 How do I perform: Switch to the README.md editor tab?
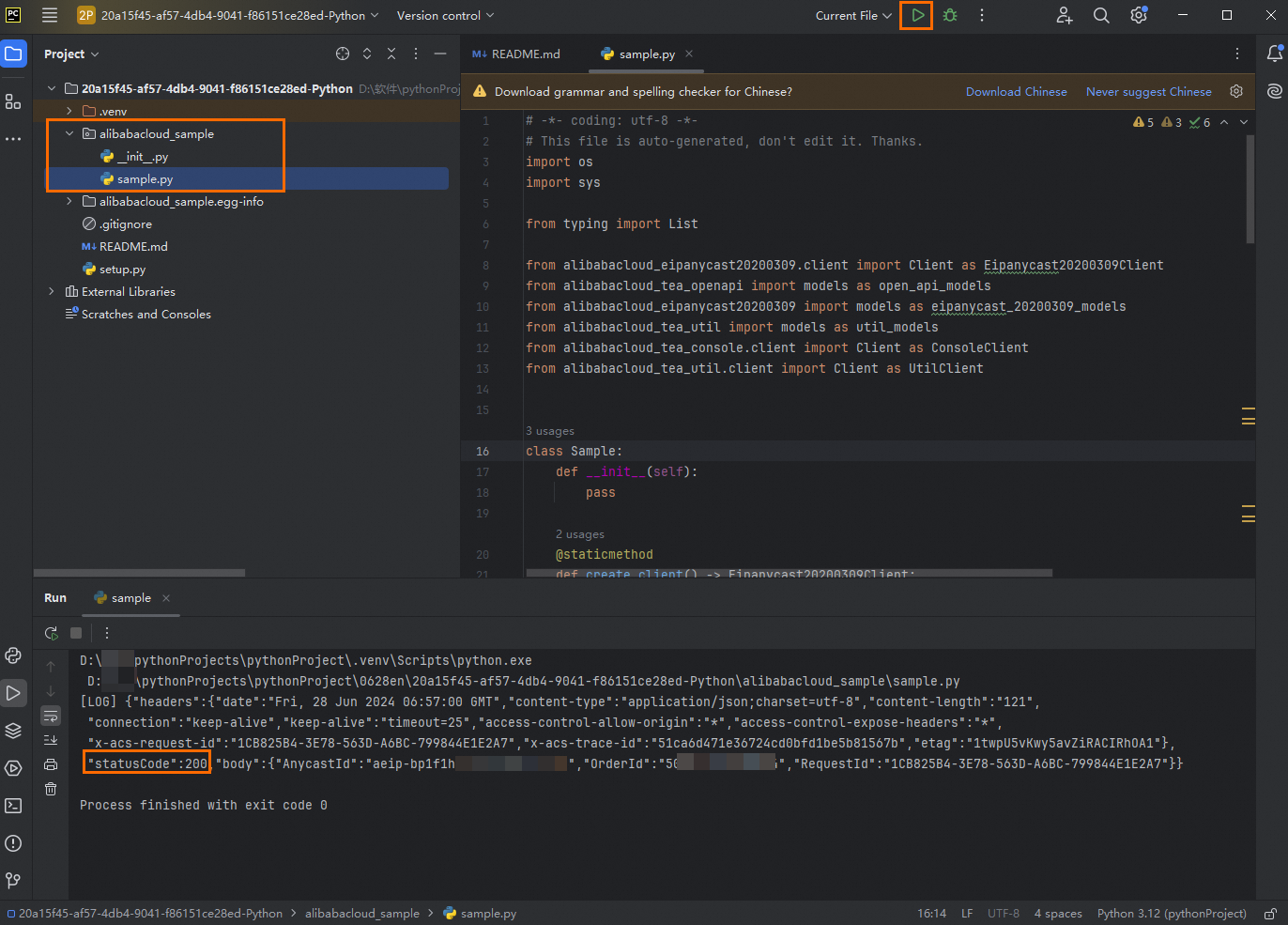517,54
